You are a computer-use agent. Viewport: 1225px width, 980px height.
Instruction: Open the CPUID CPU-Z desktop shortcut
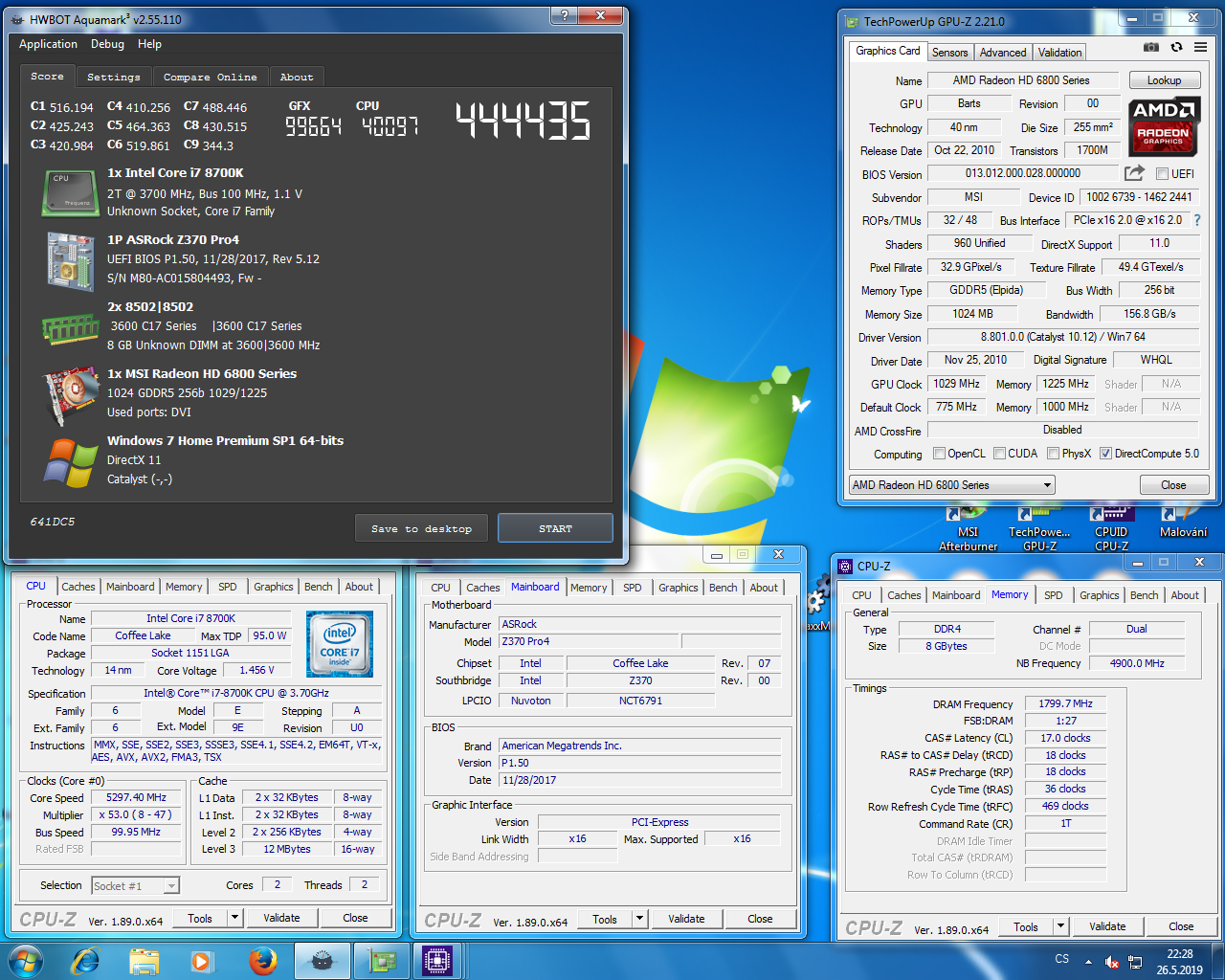pyautogui.click(x=1111, y=529)
